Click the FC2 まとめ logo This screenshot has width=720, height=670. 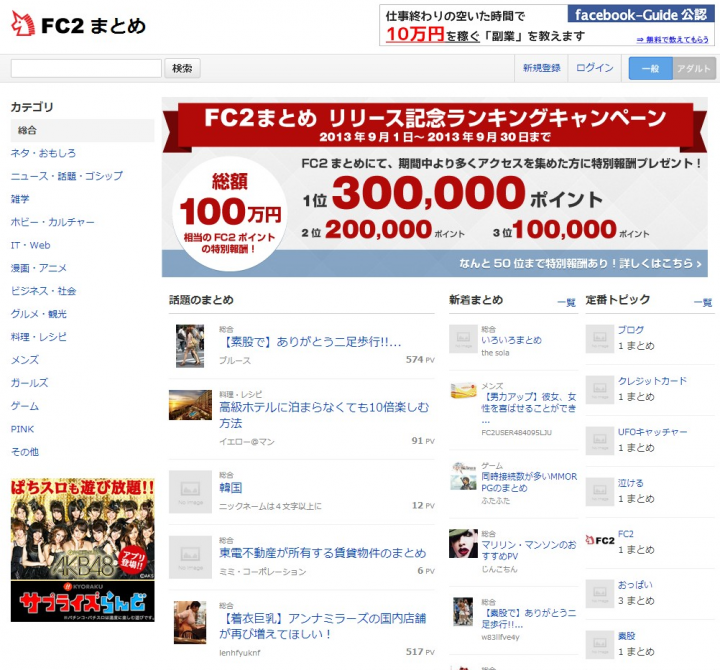coord(78,25)
